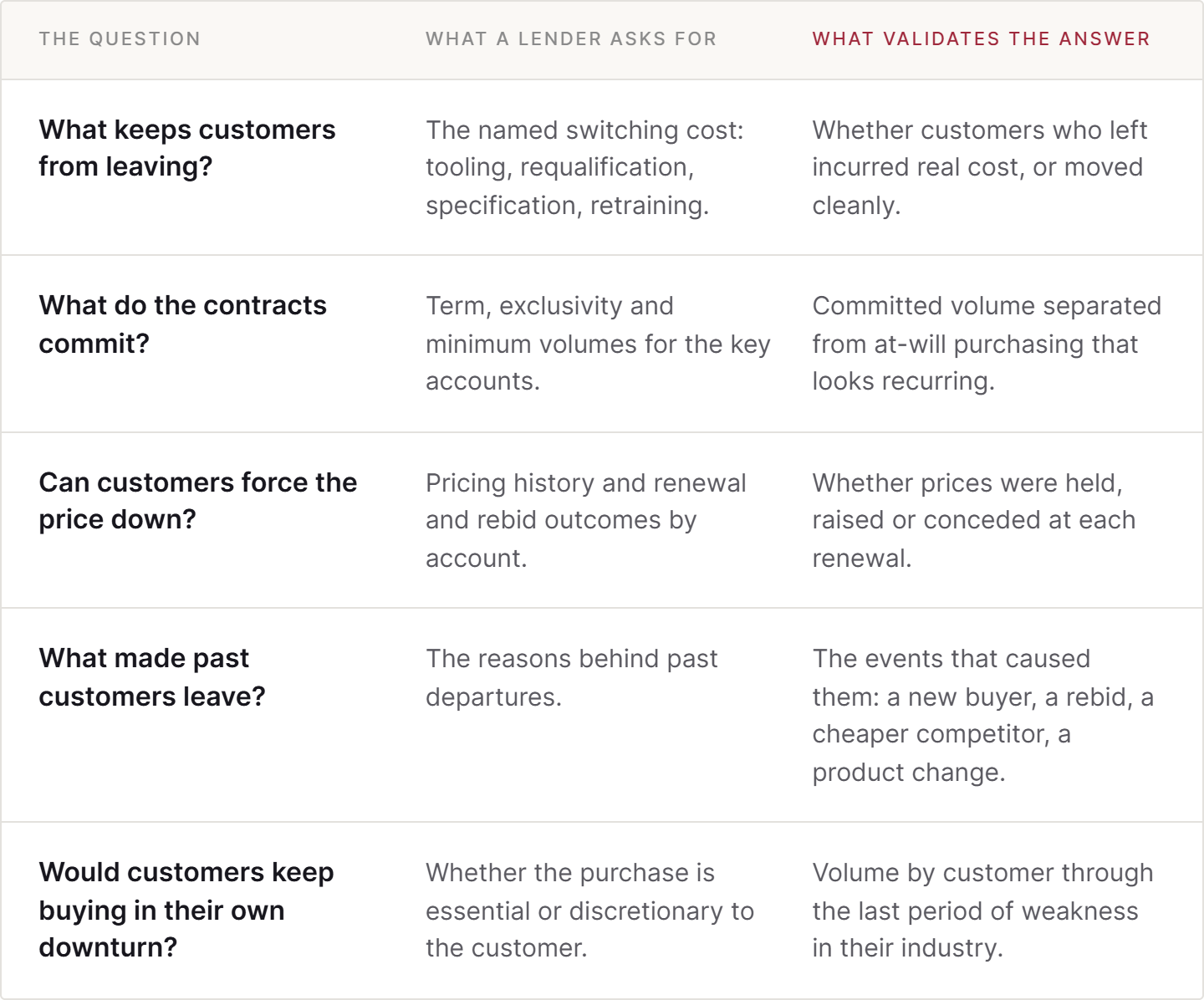Click 'cheaper competitor, a product change' text

(x=941, y=753)
